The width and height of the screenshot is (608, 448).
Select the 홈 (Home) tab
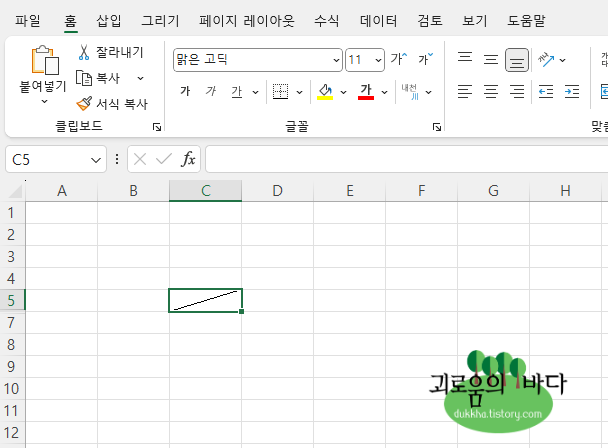click(x=71, y=21)
